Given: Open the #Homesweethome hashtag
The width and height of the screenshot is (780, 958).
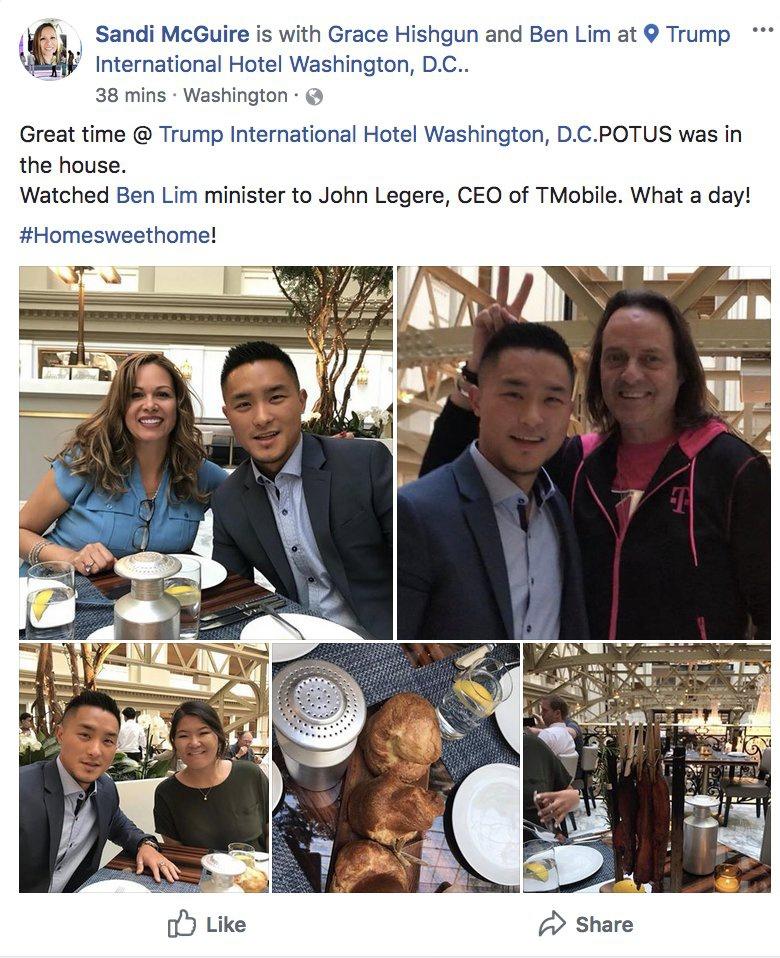Looking at the screenshot, I should pos(115,235).
